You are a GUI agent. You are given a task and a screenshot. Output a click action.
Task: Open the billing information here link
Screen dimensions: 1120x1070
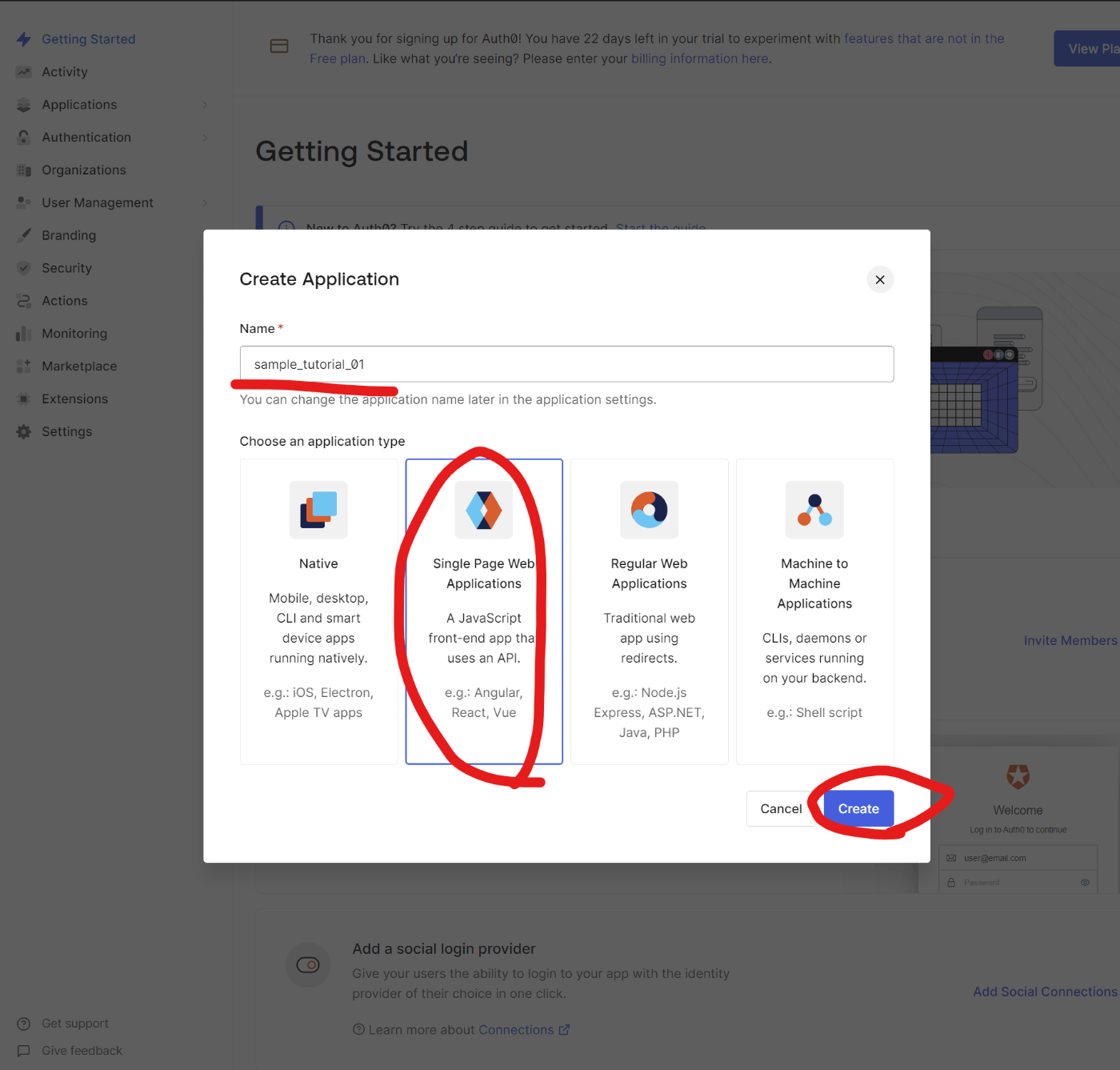[700, 58]
